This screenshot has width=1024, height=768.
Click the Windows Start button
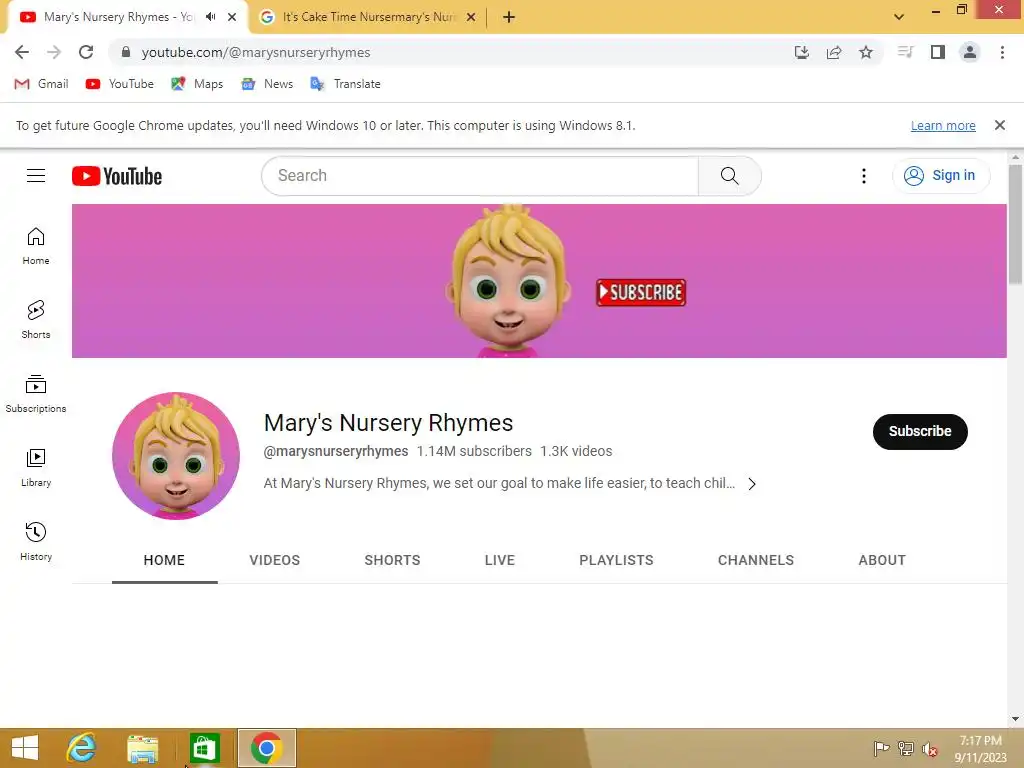pos(25,748)
